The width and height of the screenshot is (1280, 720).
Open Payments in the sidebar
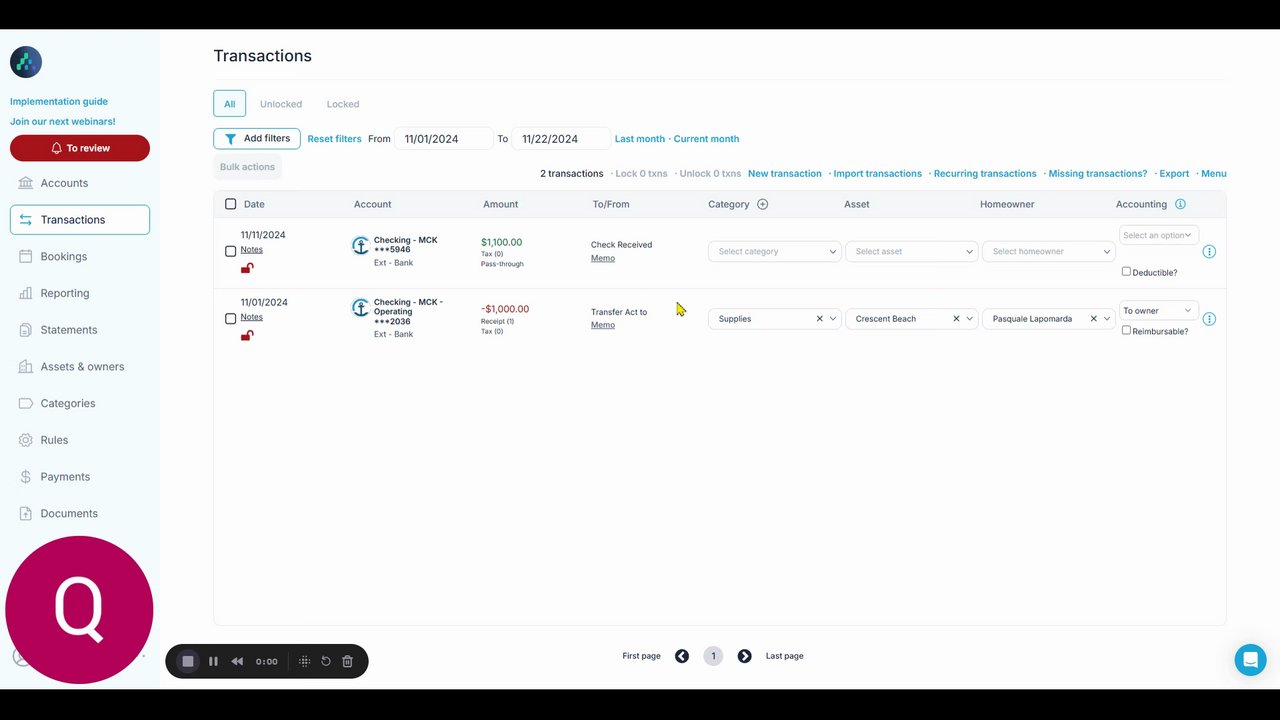(x=80, y=477)
